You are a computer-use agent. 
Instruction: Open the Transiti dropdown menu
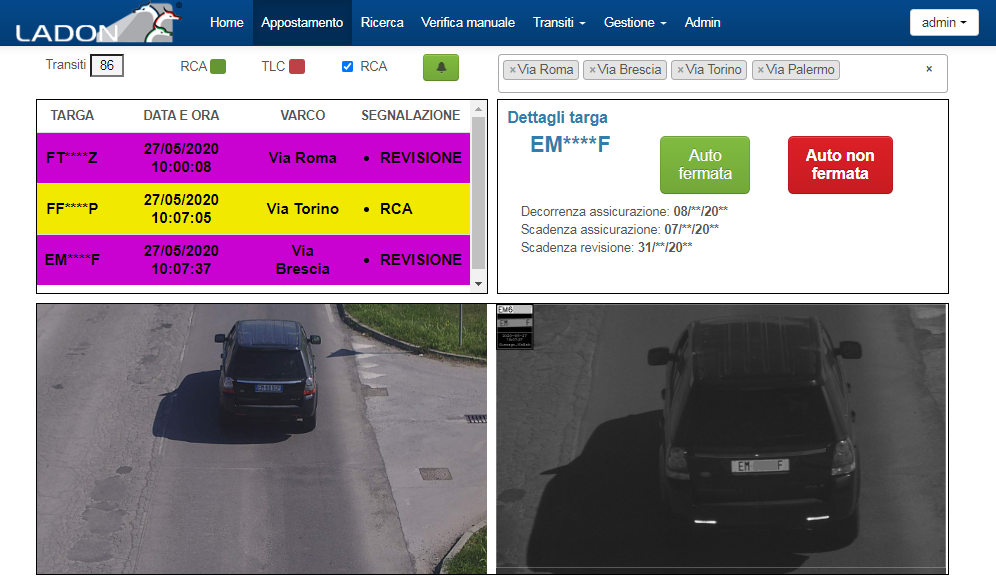pos(559,23)
